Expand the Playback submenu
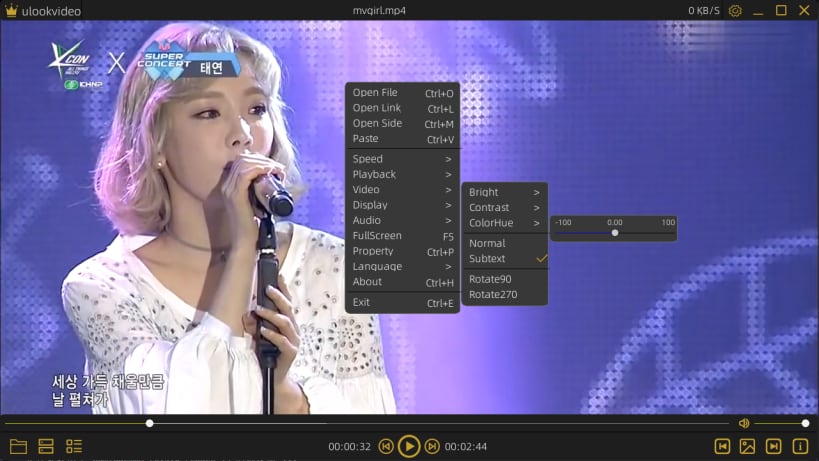 403,174
